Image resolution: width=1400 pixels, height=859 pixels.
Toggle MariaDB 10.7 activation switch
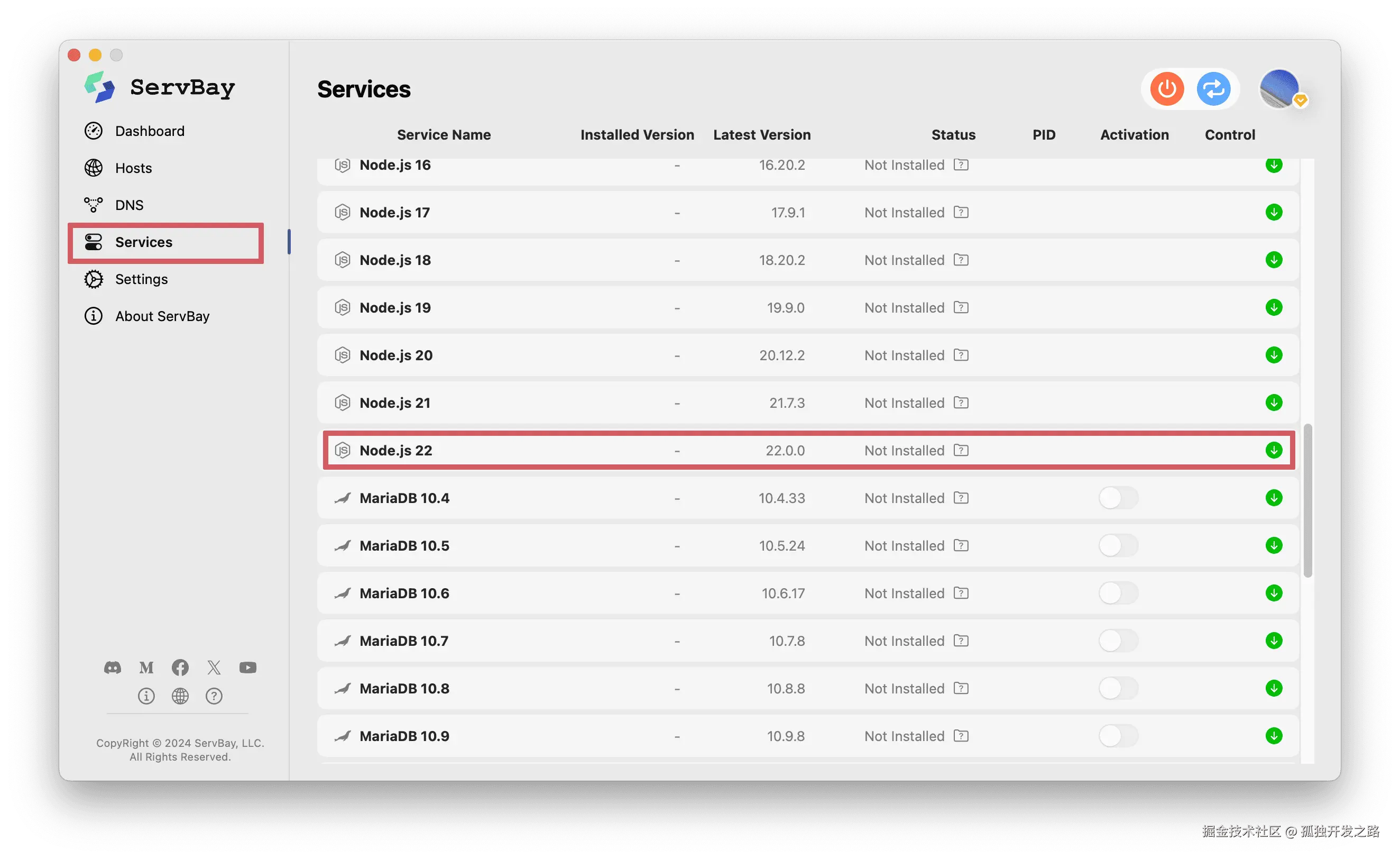click(x=1118, y=641)
